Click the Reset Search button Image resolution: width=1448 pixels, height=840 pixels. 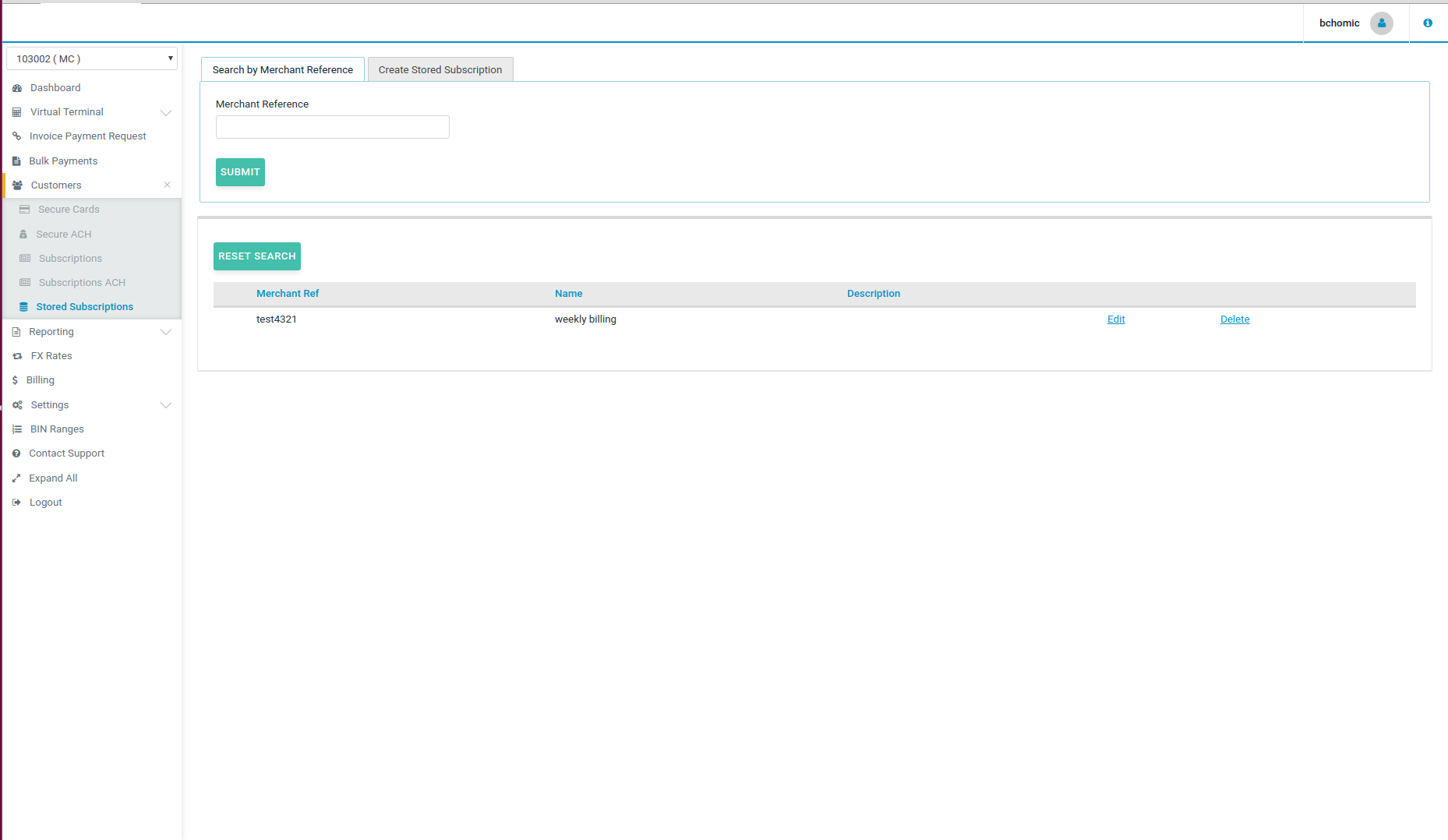click(x=256, y=256)
